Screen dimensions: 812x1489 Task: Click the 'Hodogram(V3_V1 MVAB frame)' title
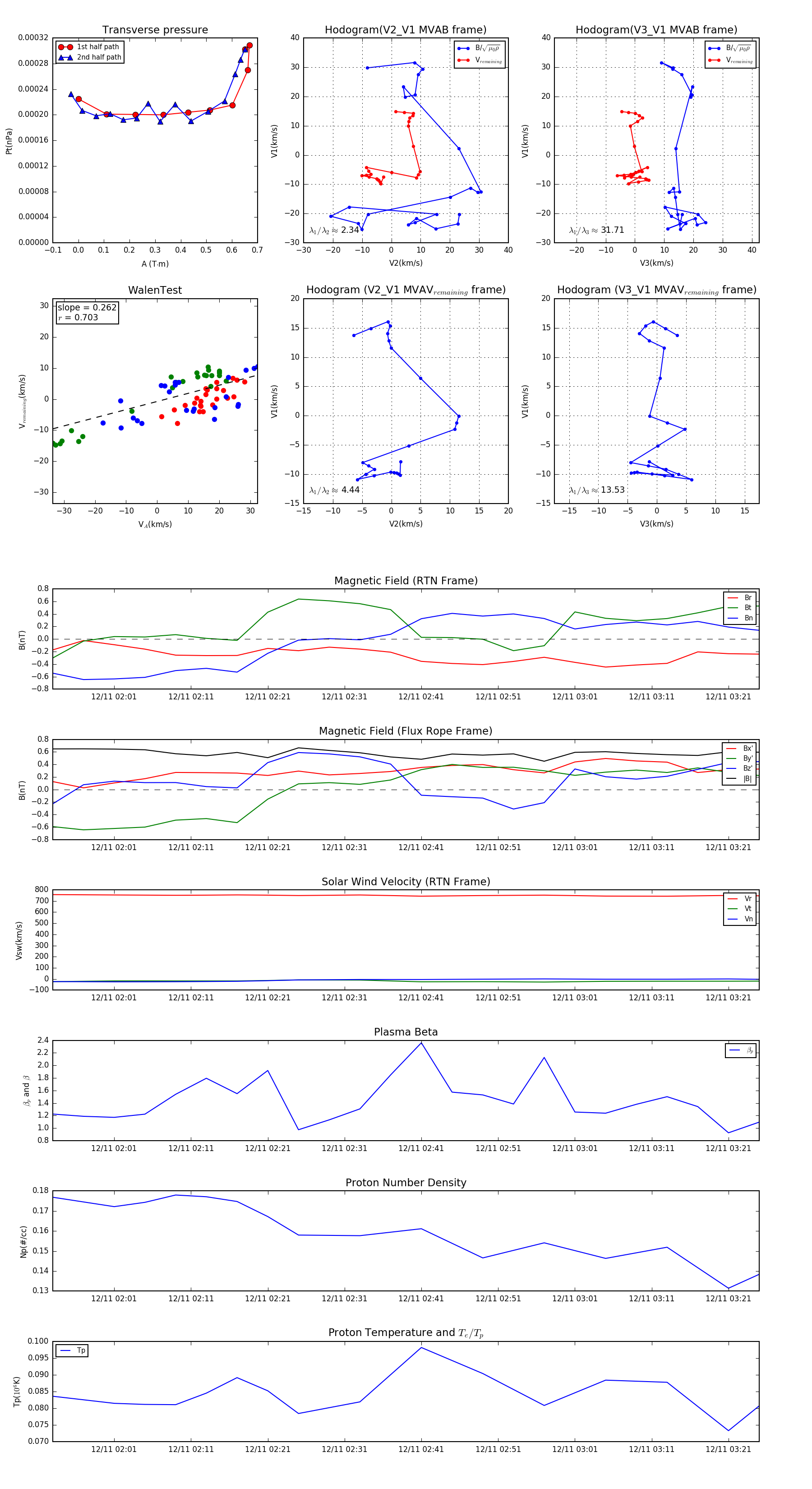656,29
